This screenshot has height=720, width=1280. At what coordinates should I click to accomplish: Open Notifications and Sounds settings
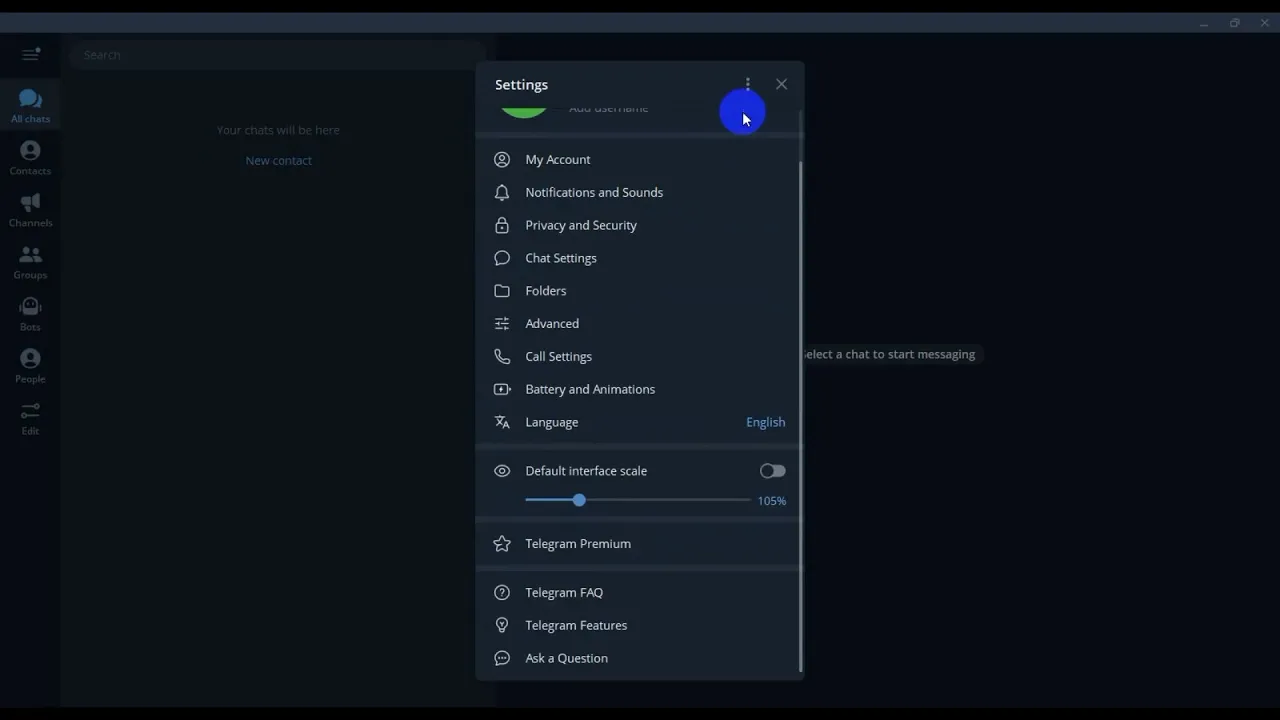click(638, 192)
